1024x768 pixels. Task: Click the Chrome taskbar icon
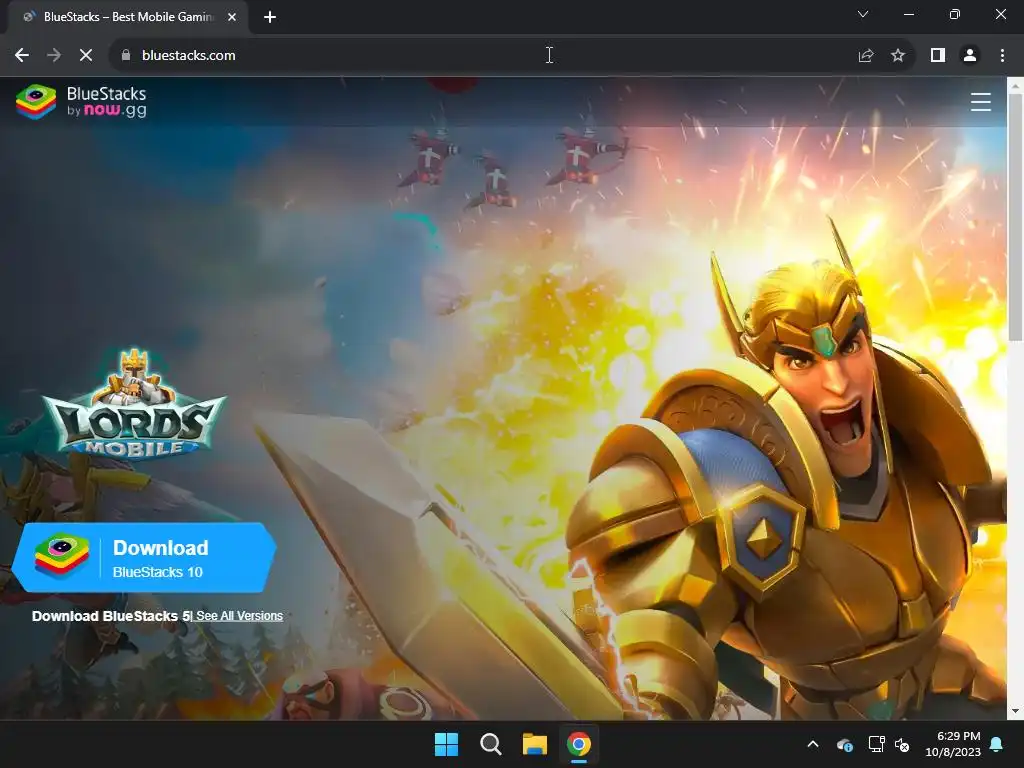pos(579,744)
